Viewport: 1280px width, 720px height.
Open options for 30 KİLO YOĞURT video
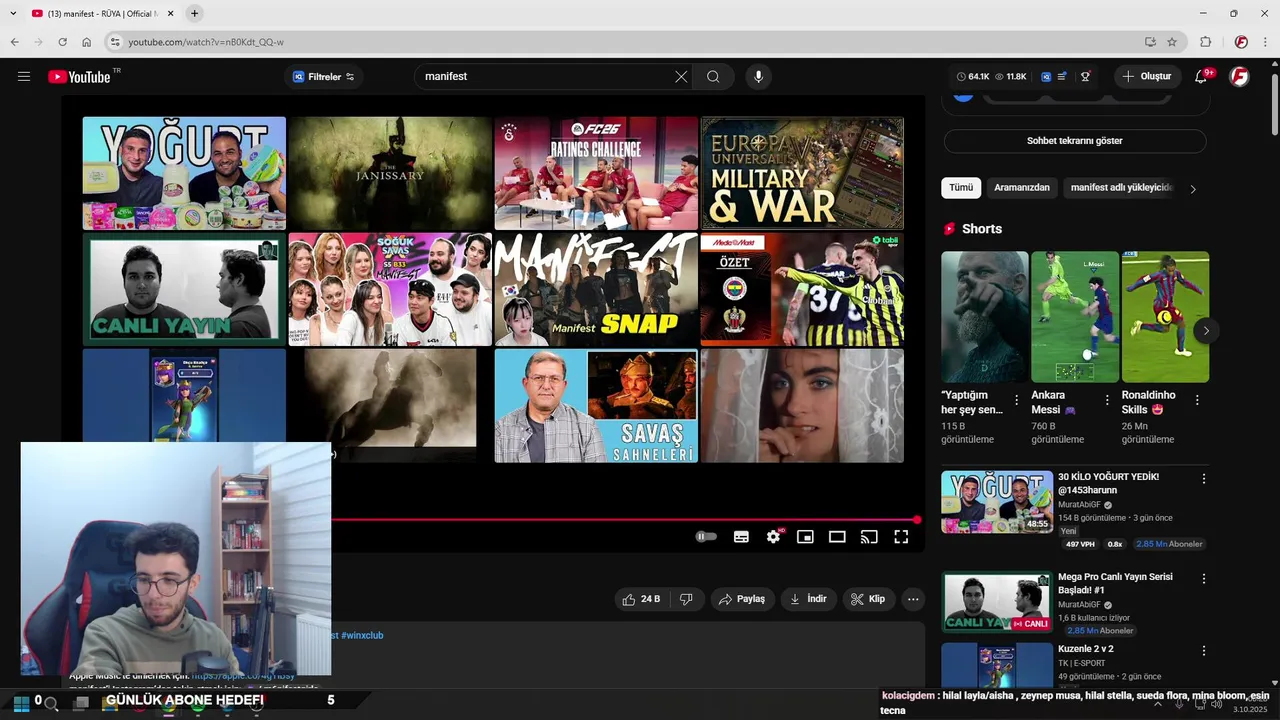point(1204,479)
